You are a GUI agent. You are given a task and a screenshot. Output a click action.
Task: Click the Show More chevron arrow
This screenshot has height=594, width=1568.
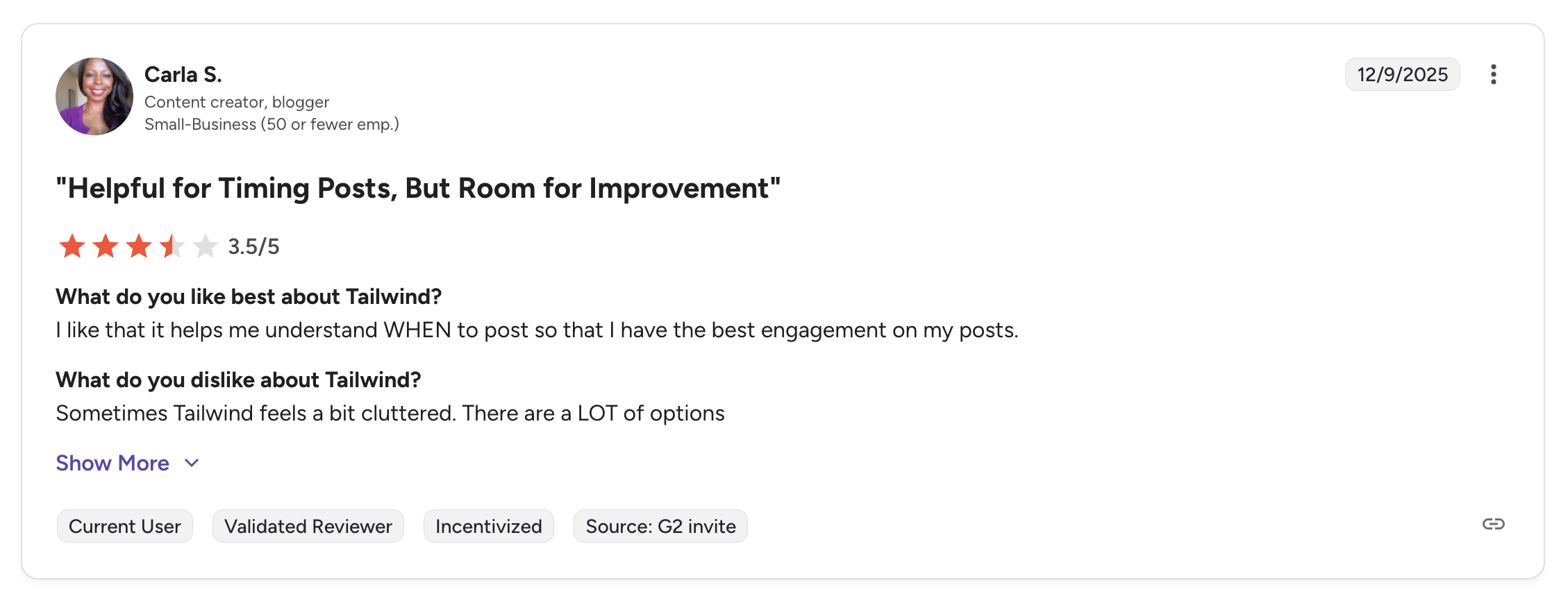(191, 463)
